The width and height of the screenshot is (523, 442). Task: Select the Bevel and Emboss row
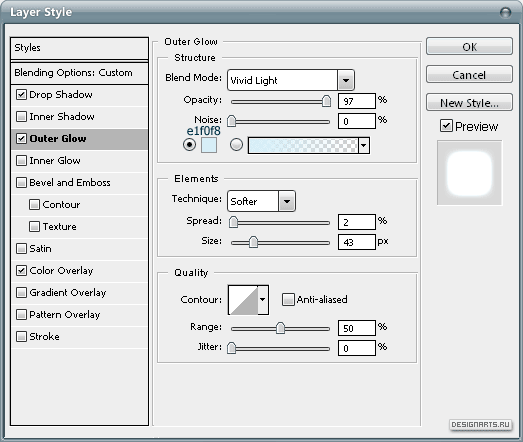pos(79,183)
